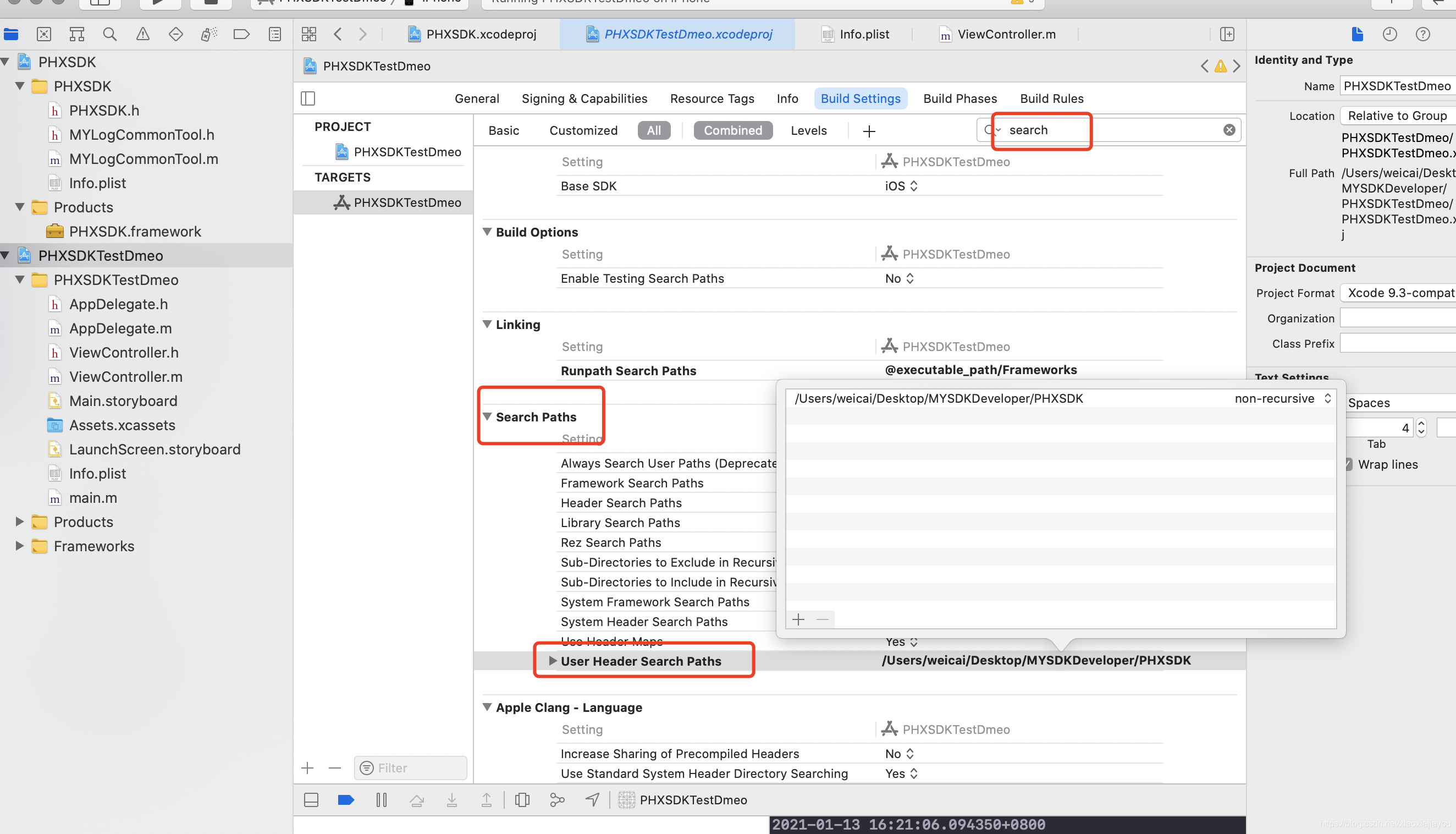Open the Find navigator magnifier icon

[109, 34]
